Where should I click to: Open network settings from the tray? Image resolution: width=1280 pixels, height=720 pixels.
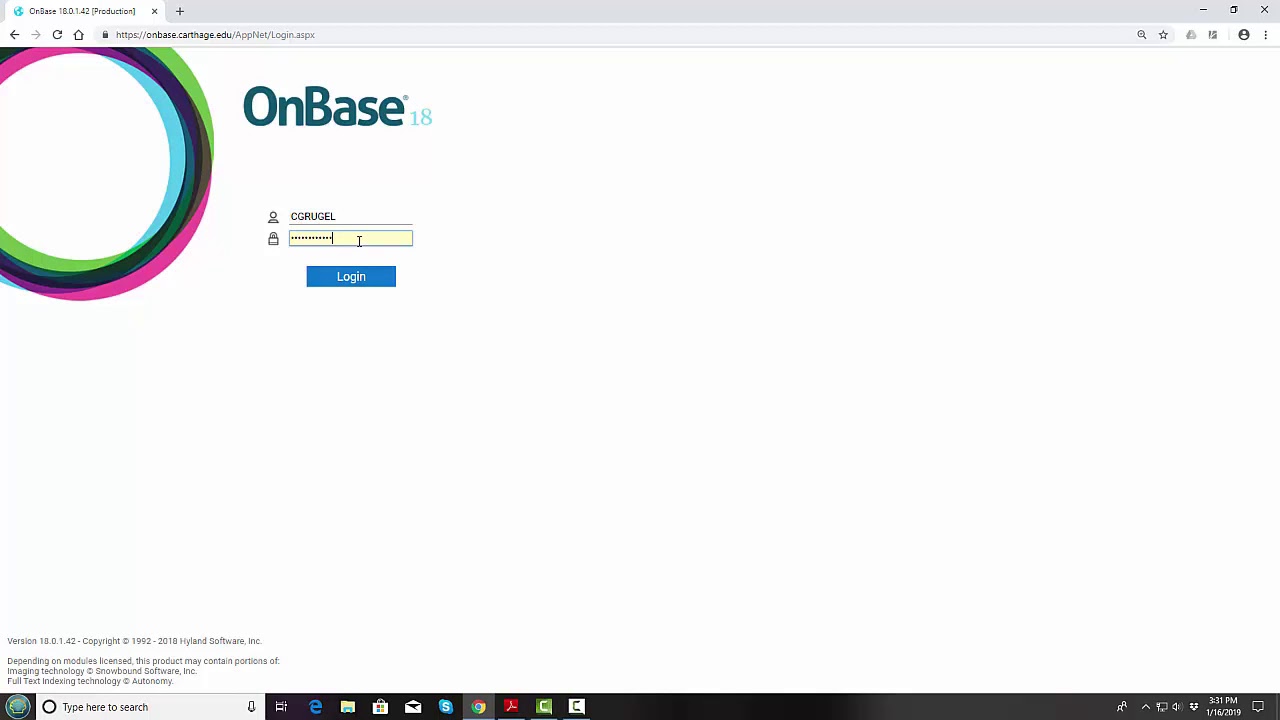coord(1162,707)
